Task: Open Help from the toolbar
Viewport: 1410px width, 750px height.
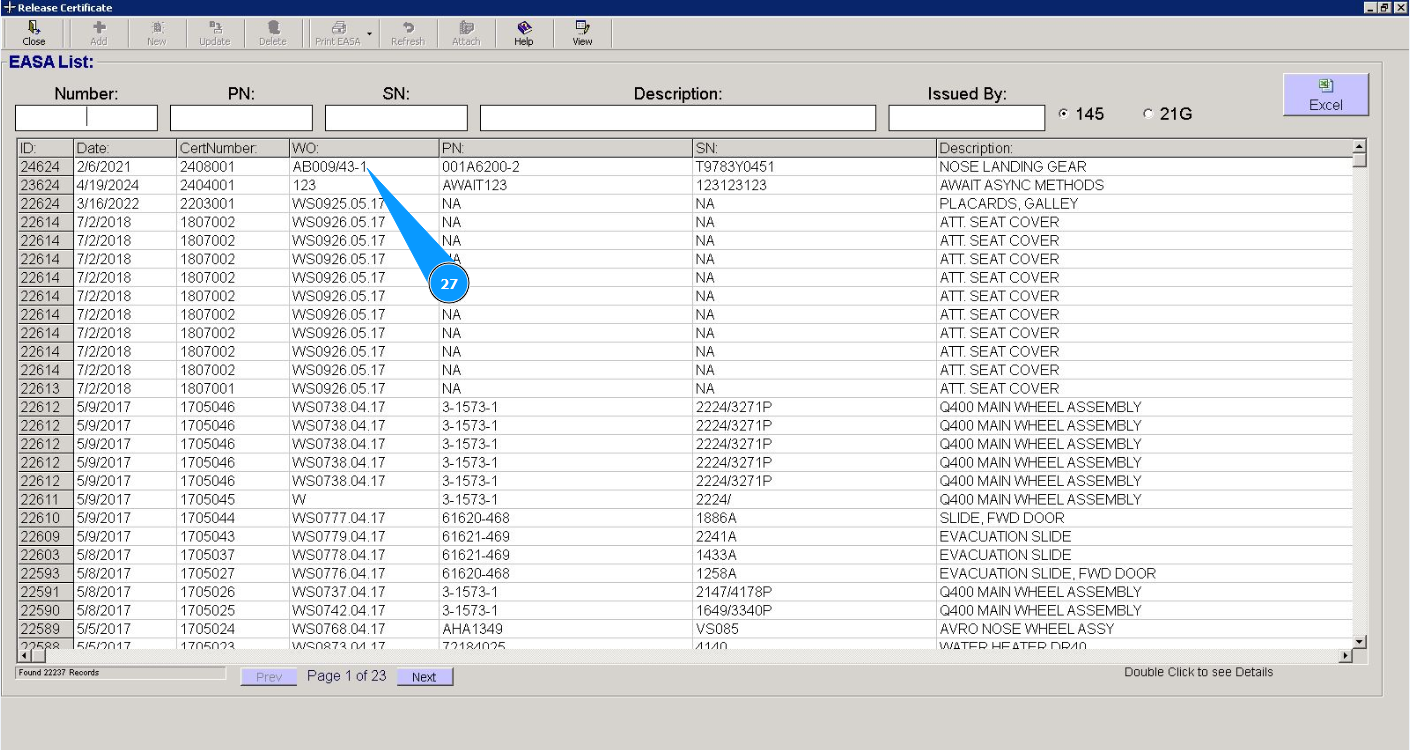Action: (x=524, y=33)
